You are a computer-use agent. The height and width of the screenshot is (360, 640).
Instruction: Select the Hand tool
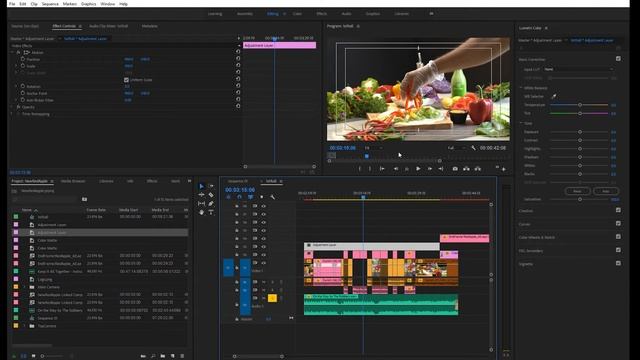coord(202,212)
